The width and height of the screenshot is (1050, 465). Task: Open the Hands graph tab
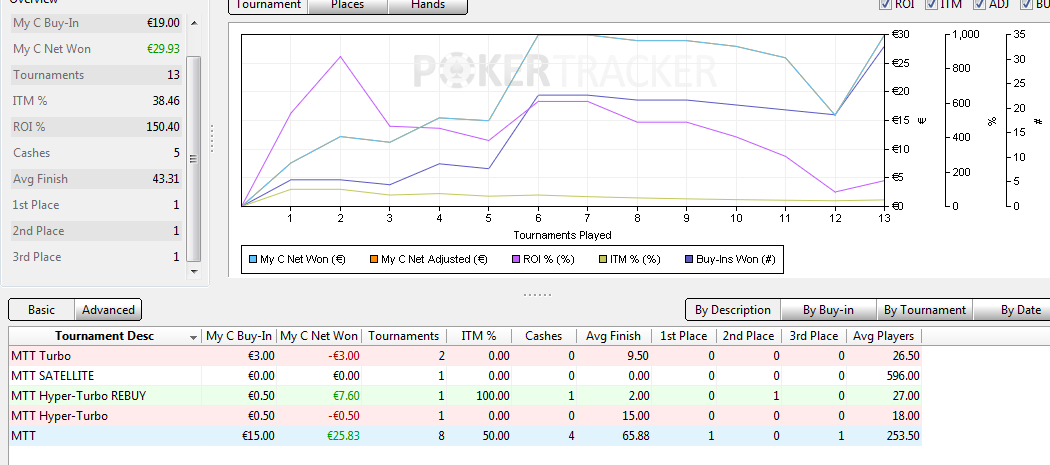click(428, 5)
